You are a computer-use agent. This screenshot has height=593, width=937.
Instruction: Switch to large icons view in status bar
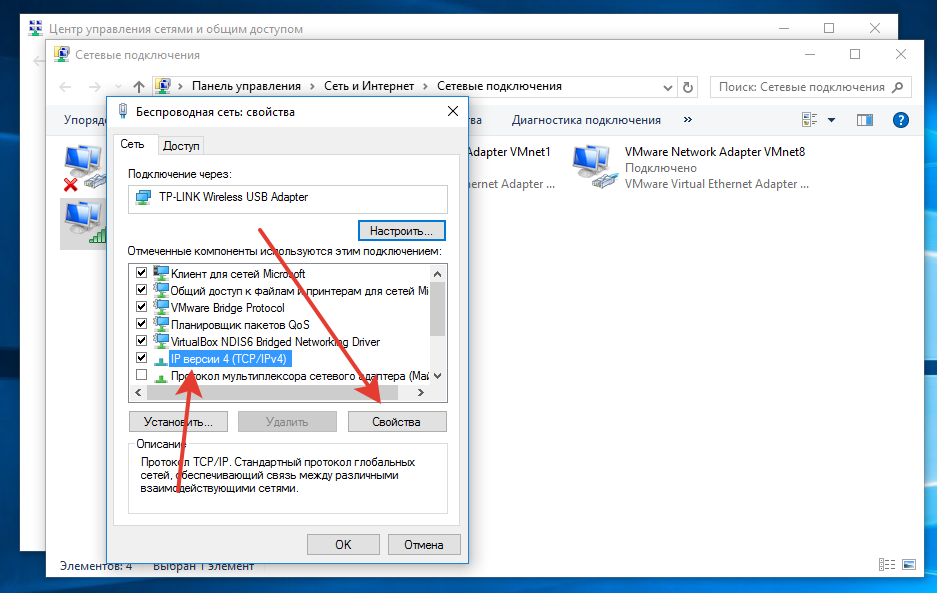[909, 564]
